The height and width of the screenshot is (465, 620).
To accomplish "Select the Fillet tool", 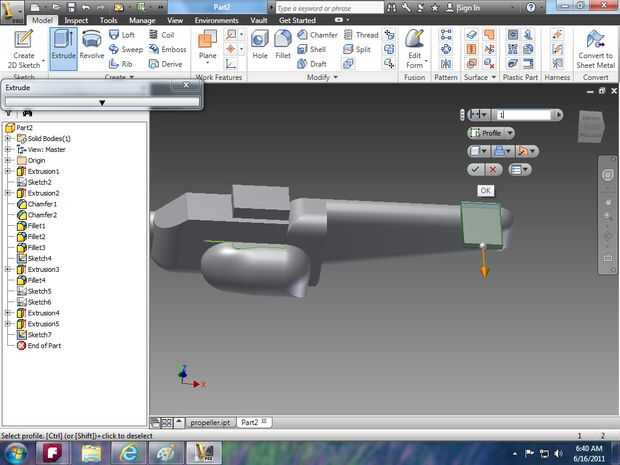I will point(283,45).
